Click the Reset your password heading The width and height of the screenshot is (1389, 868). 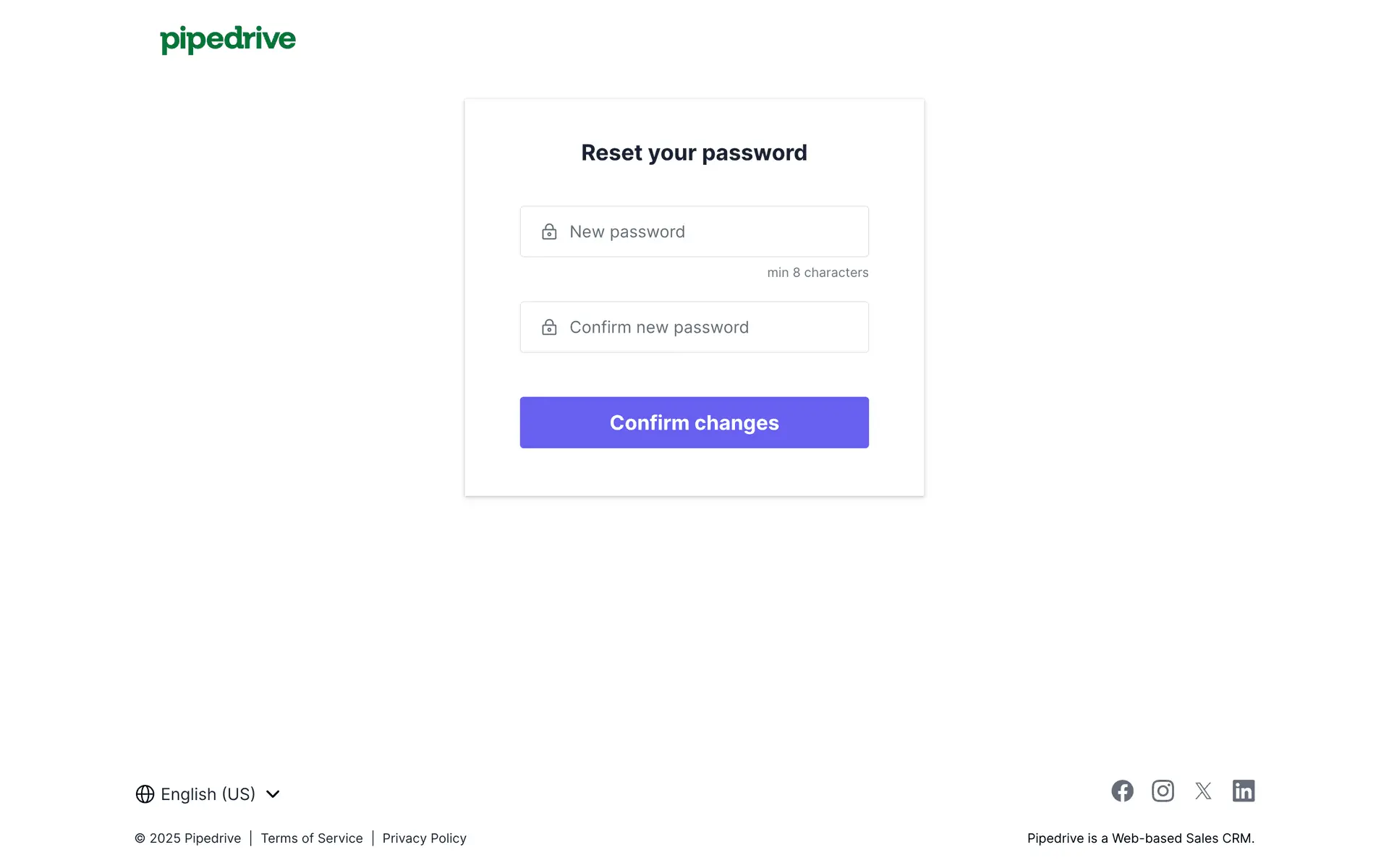coord(694,153)
